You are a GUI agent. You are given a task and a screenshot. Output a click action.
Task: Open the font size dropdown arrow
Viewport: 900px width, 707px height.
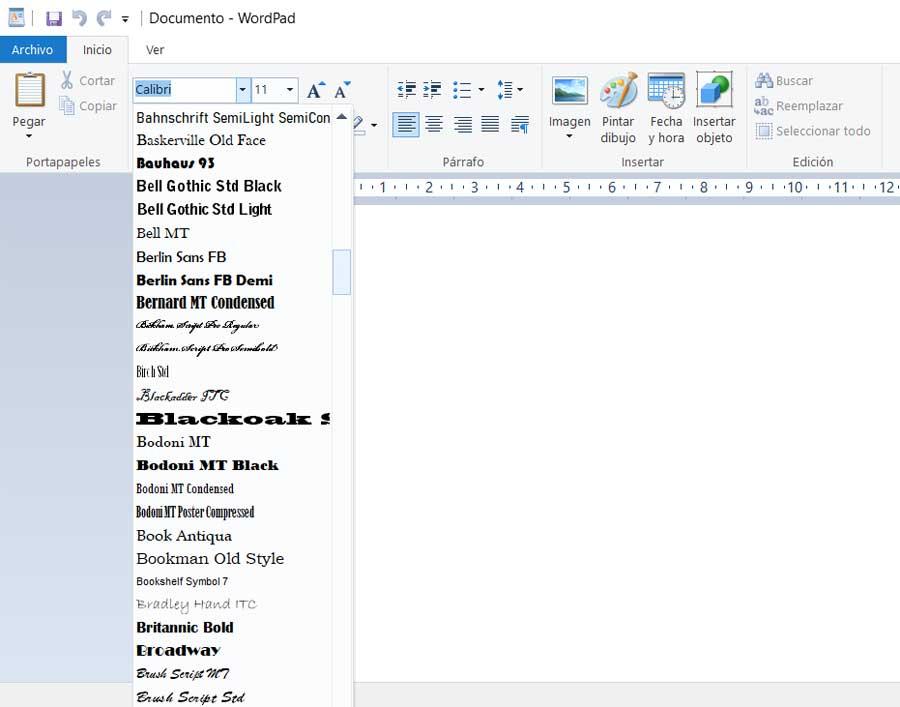click(290, 90)
